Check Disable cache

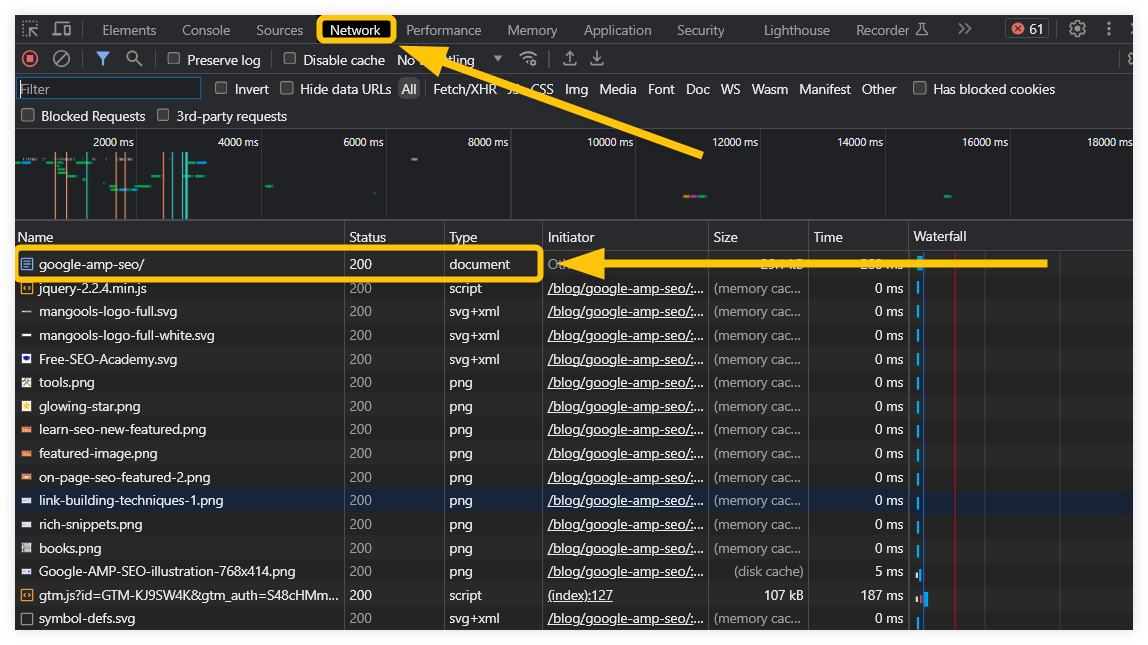287,60
